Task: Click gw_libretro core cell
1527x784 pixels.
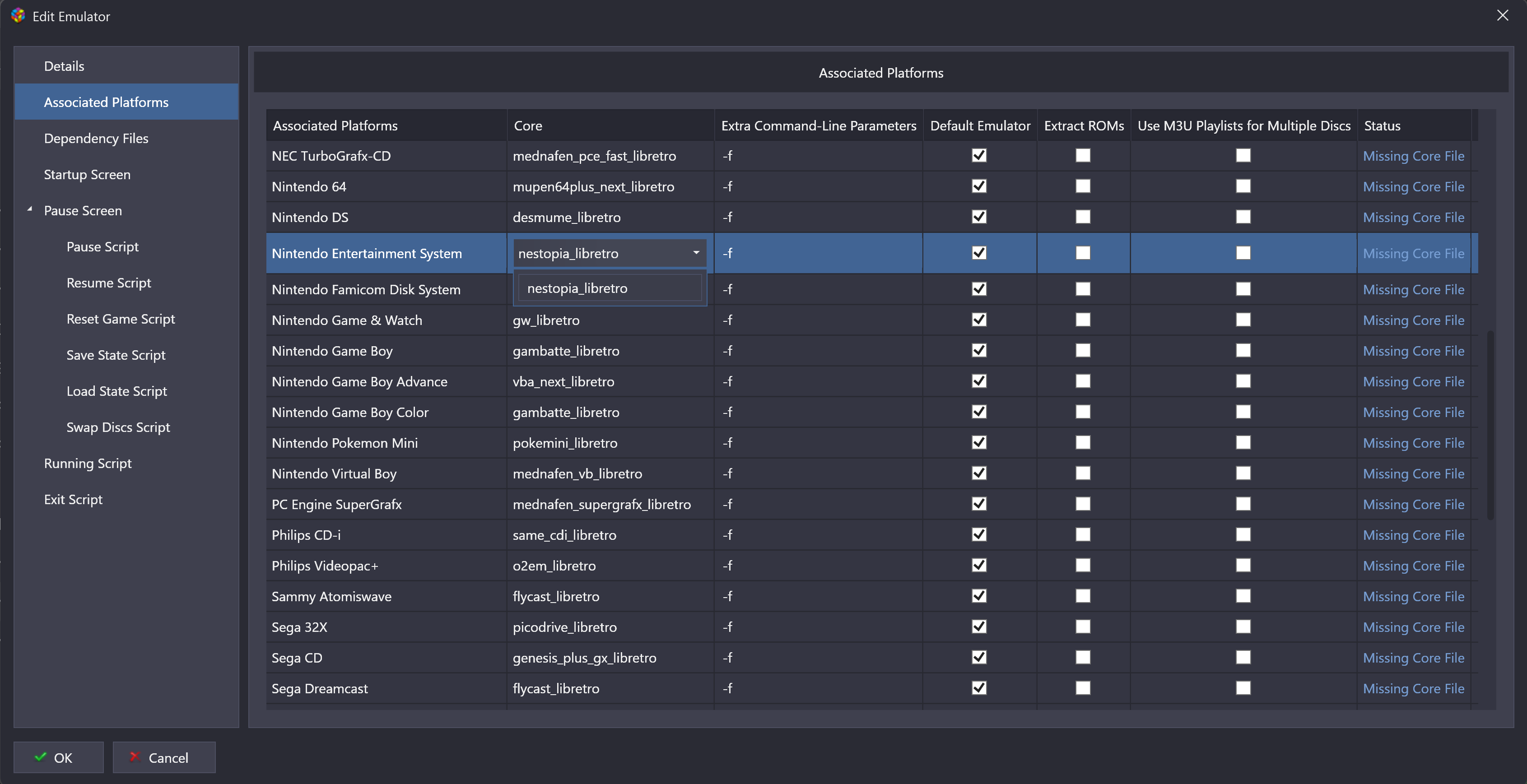Action: click(x=610, y=320)
